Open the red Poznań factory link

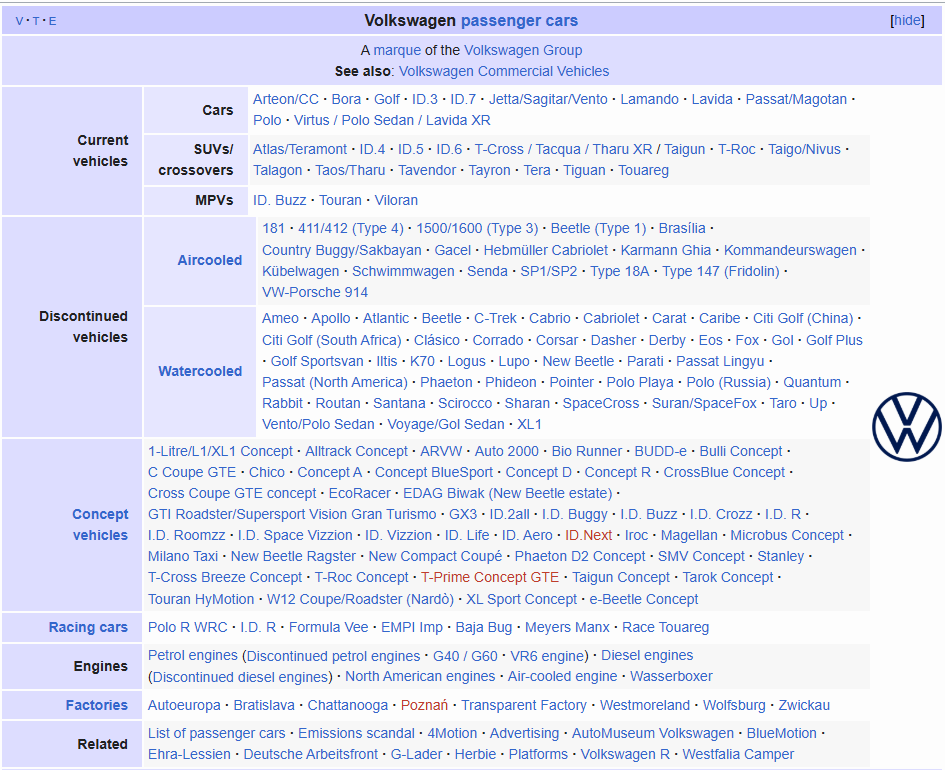point(424,705)
